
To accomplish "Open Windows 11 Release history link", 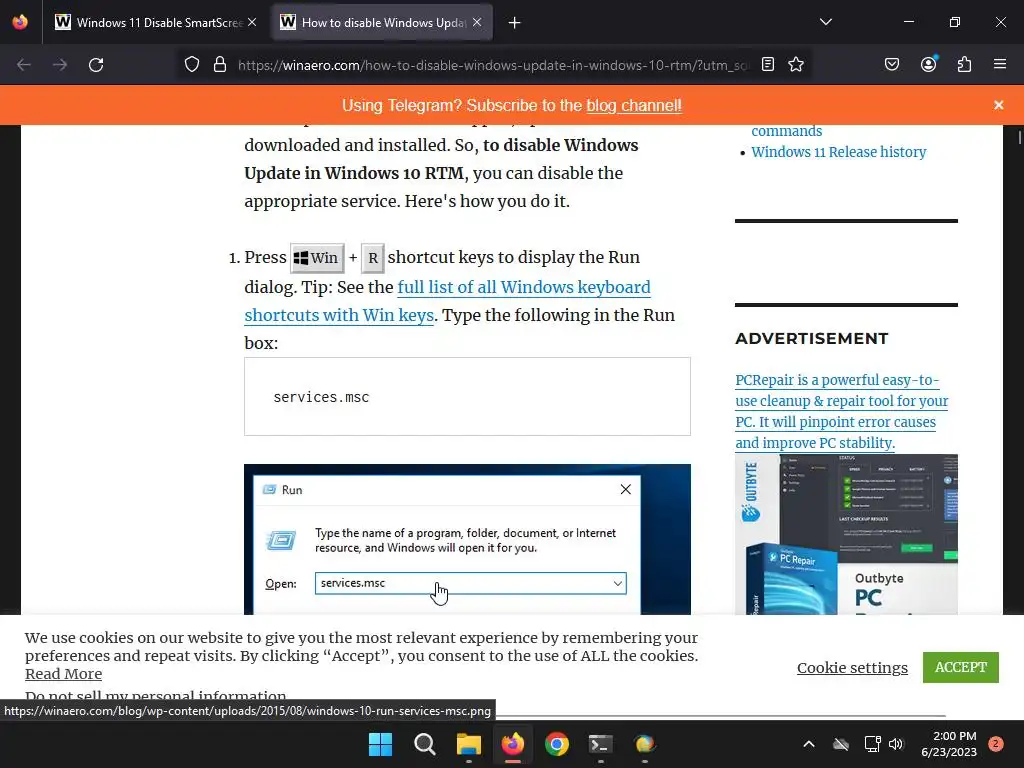I will pos(839,152).
